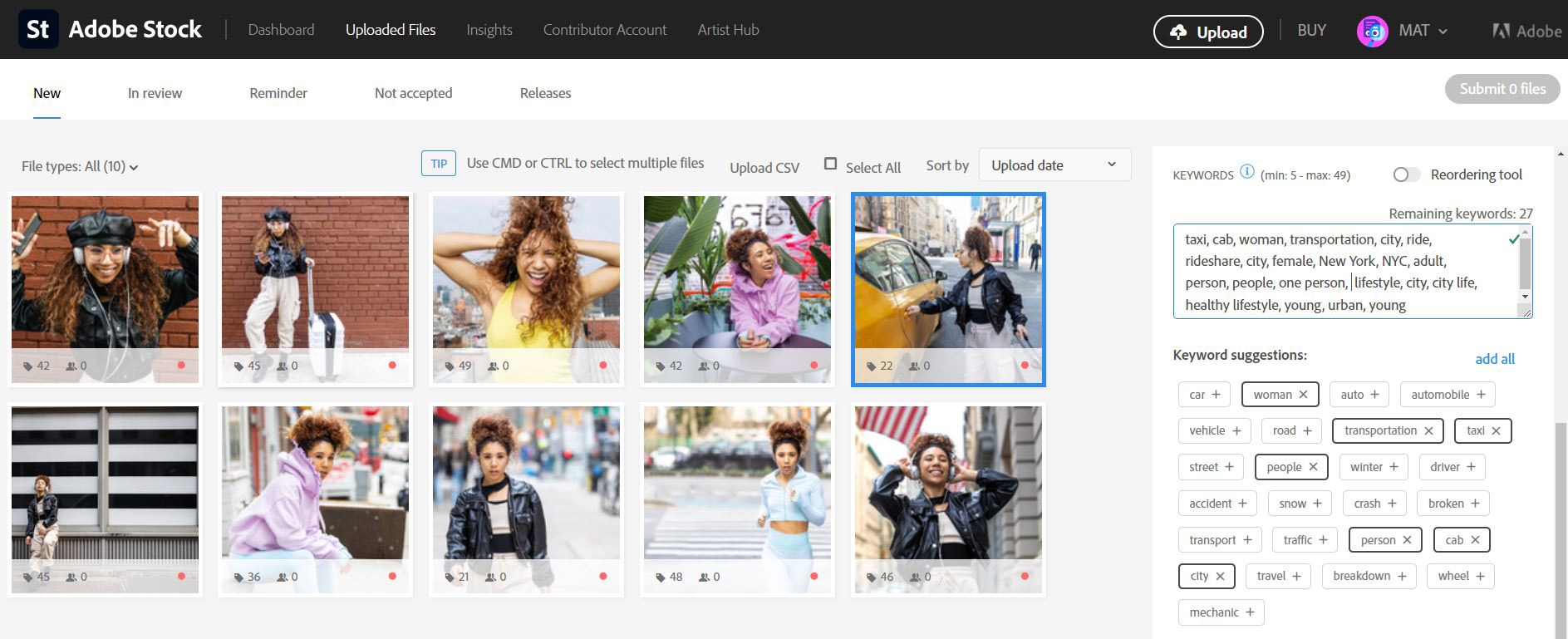
Task: Click the BUY link
Action: tap(1311, 31)
